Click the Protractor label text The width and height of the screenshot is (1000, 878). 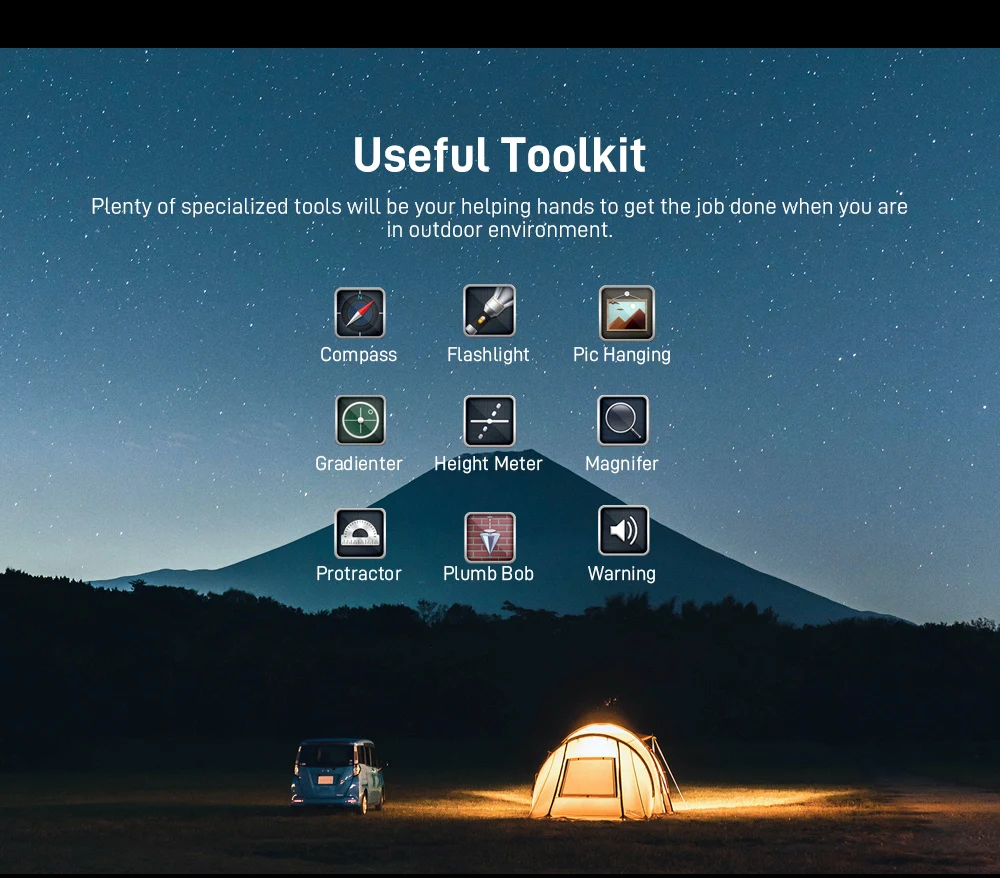[358, 574]
